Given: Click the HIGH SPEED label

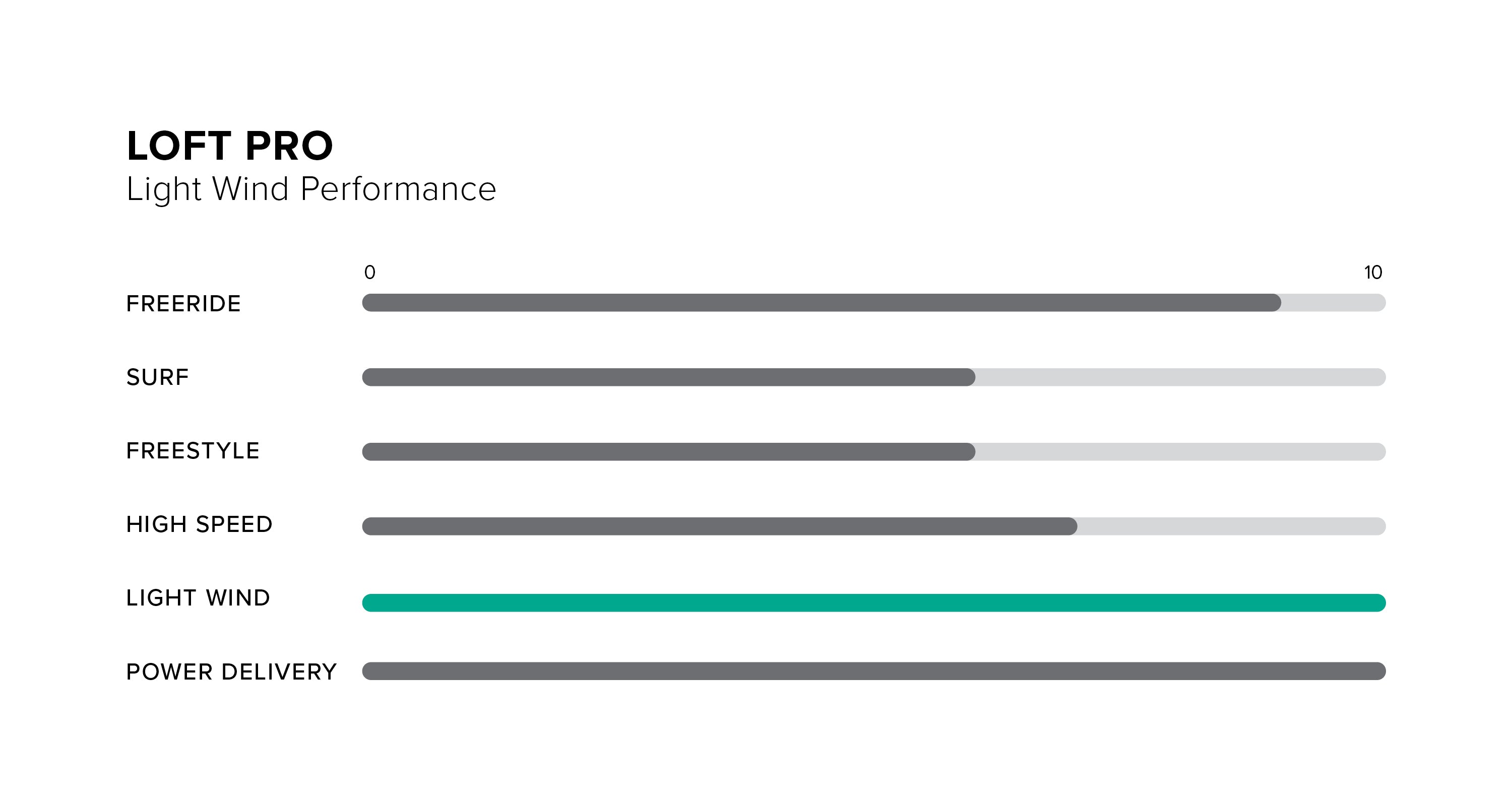Looking at the screenshot, I should click(x=200, y=524).
